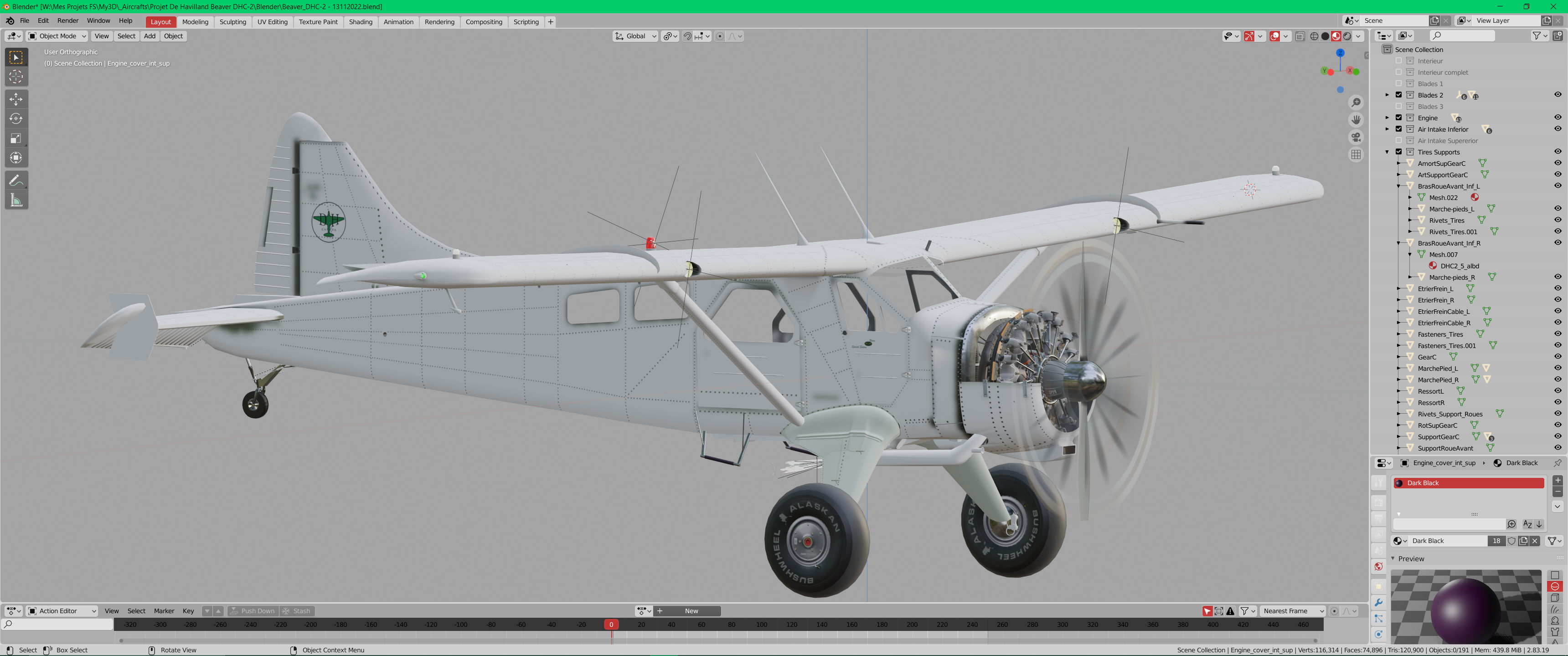
Task: Collapse the Tires Supports collection
Action: tap(1388, 152)
